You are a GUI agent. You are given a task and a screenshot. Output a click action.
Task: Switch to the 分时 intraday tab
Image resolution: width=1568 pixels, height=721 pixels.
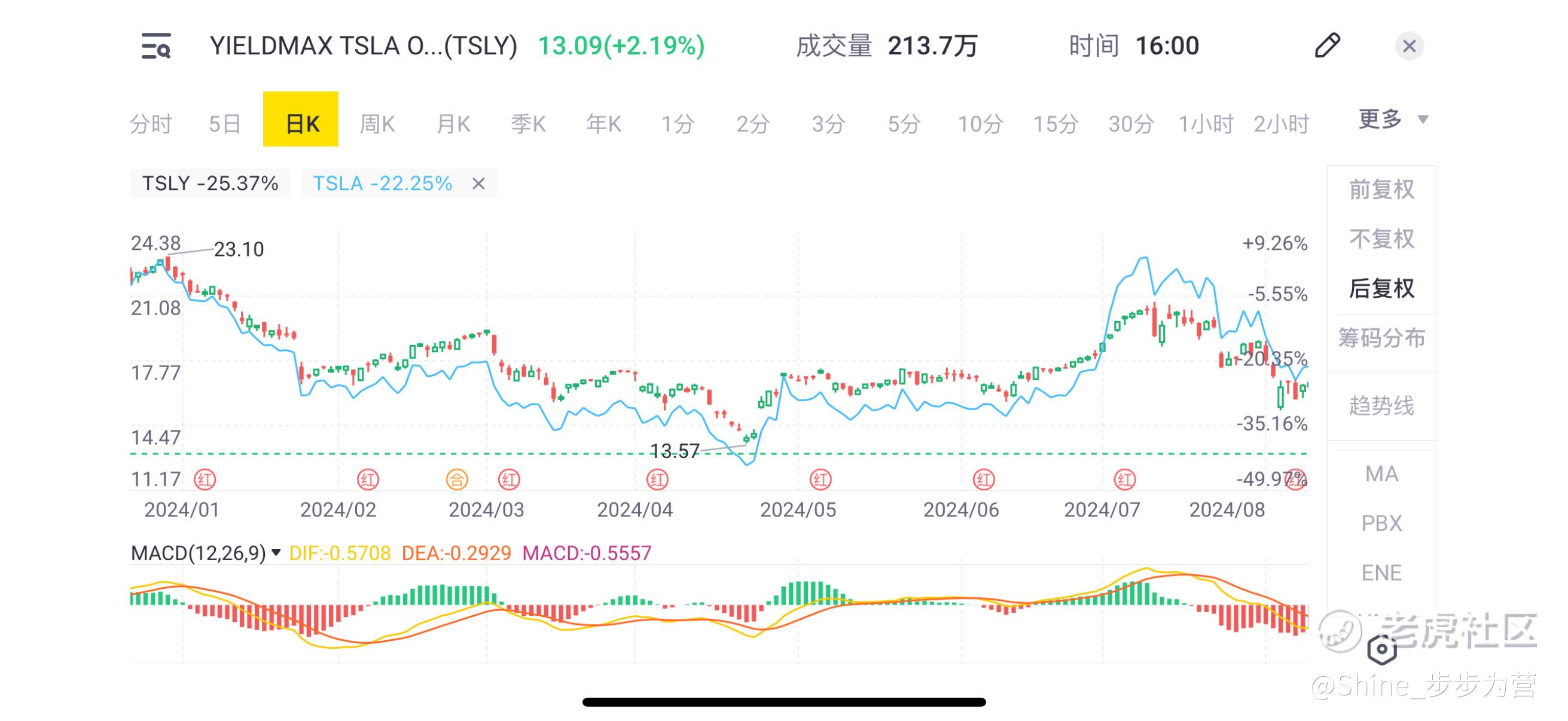coord(151,124)
